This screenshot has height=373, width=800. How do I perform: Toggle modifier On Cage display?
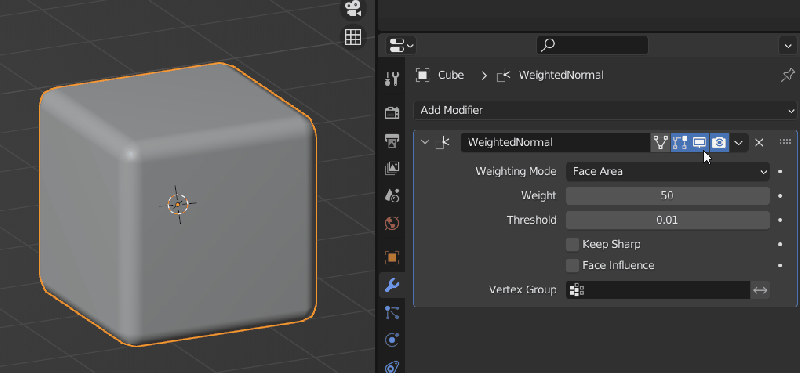coord(660,142)
